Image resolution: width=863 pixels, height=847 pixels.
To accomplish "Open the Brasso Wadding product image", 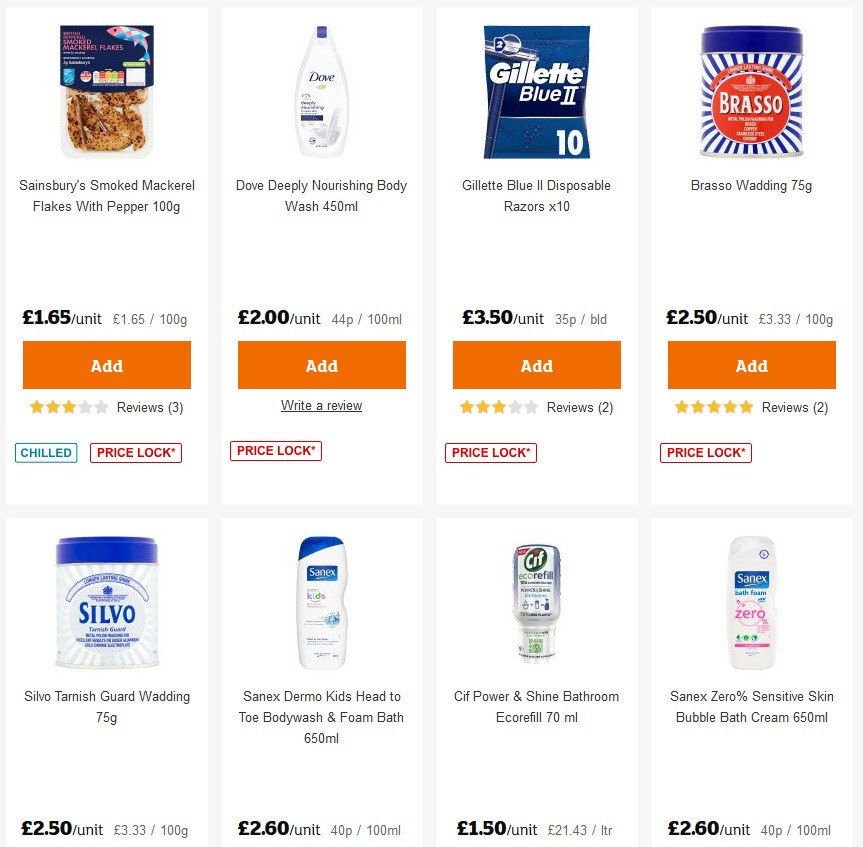I will 751,90.
